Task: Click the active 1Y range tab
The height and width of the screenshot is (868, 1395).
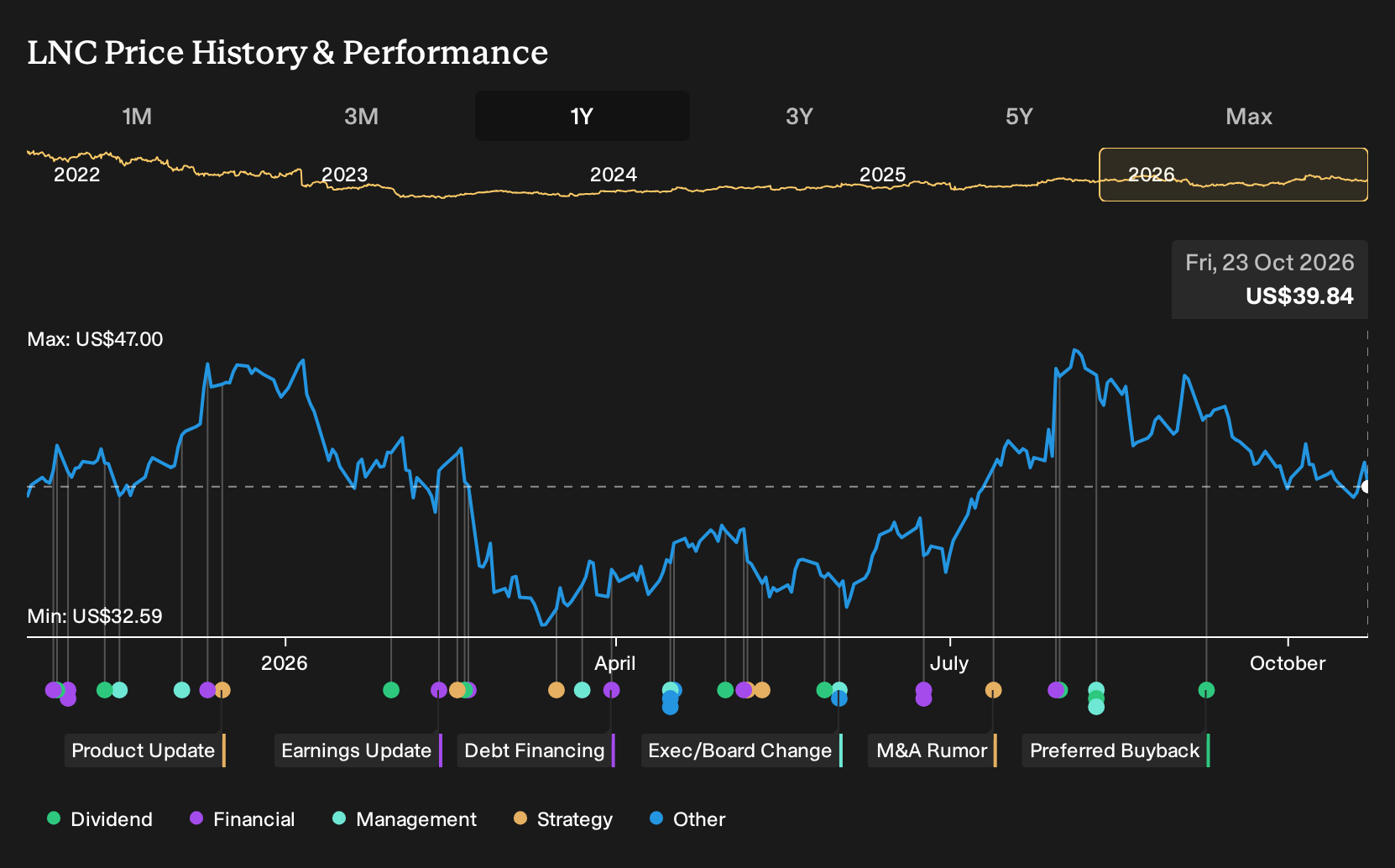Action: [x=582, y=116]
